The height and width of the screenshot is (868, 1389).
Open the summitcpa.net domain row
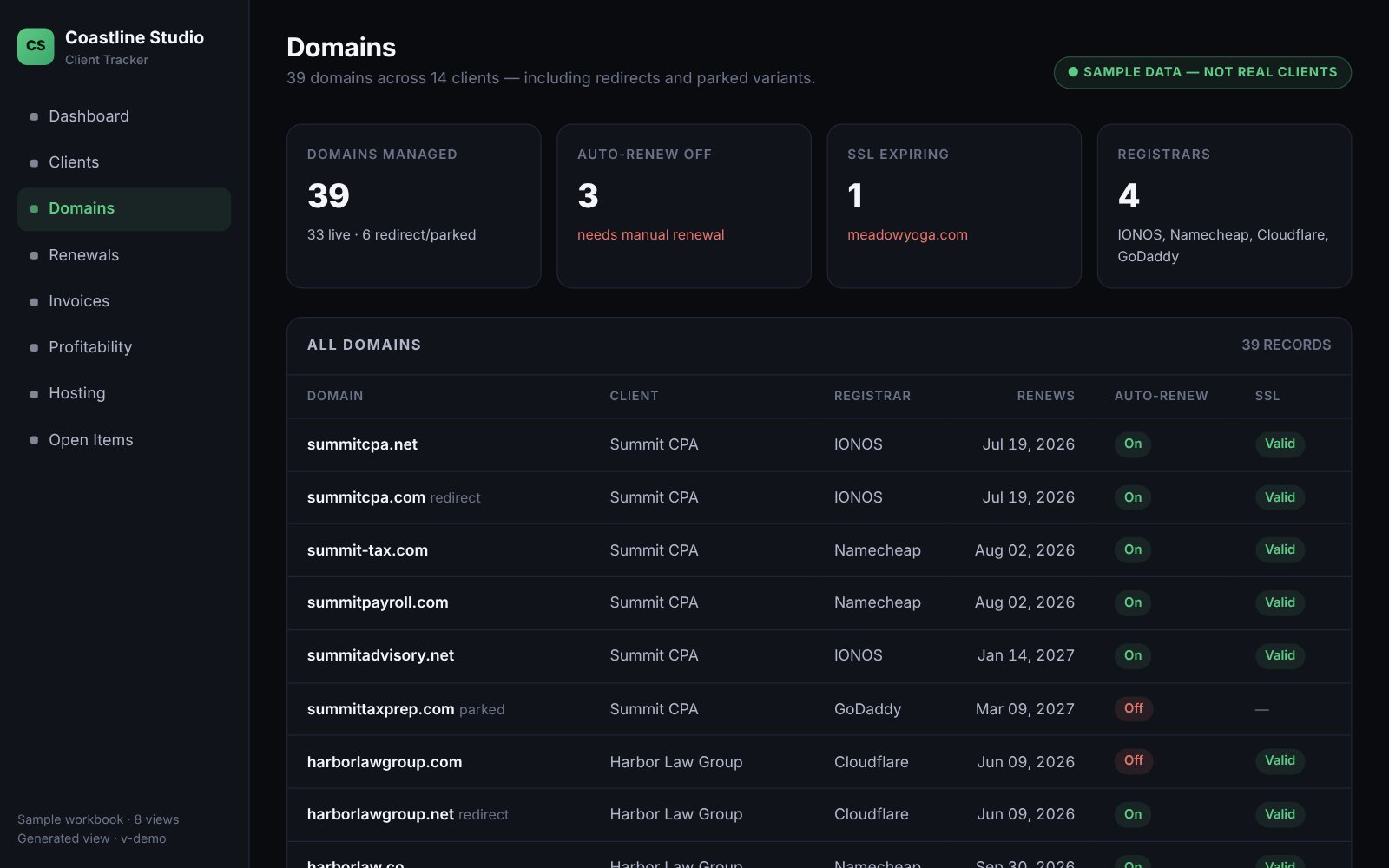tap(819, 444)
